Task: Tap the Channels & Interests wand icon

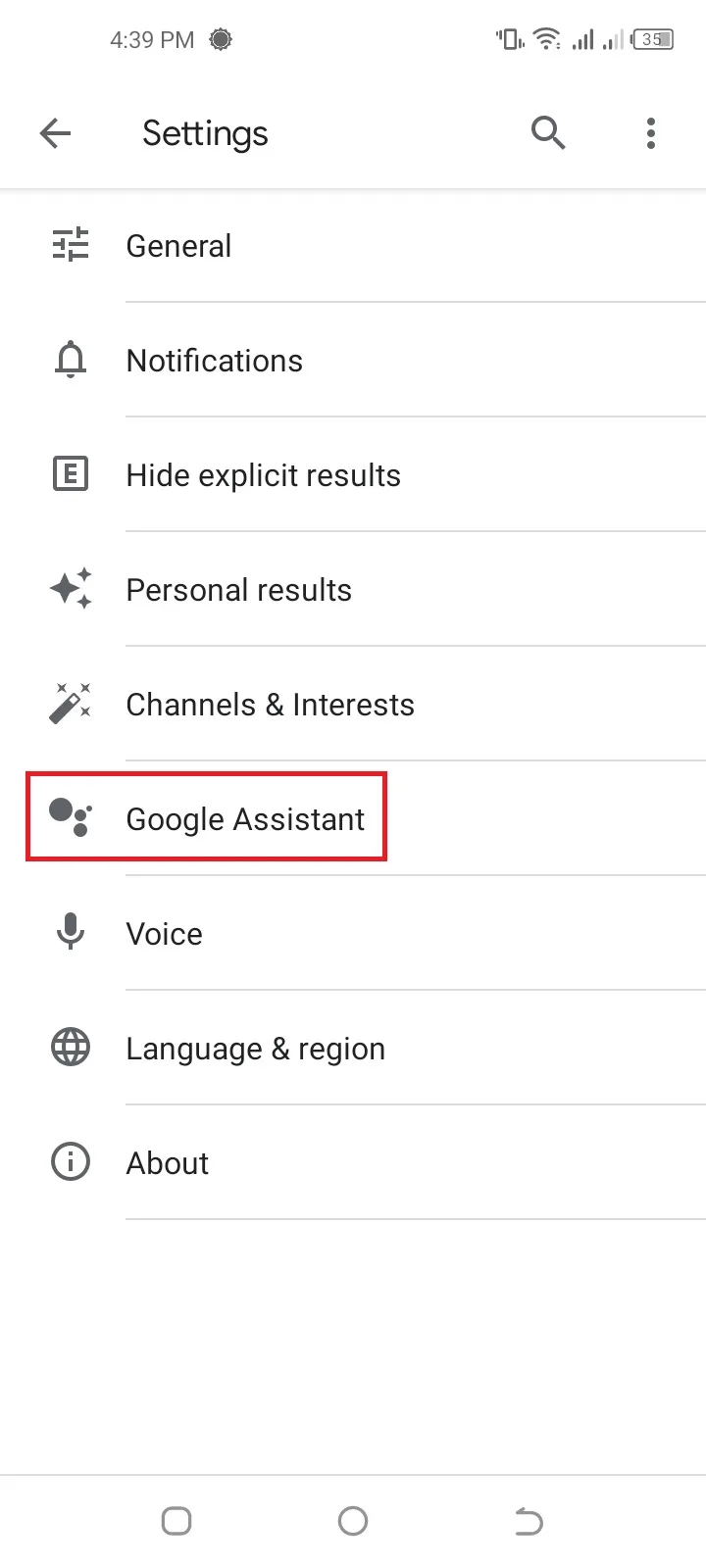Action: tap(71, 704)
